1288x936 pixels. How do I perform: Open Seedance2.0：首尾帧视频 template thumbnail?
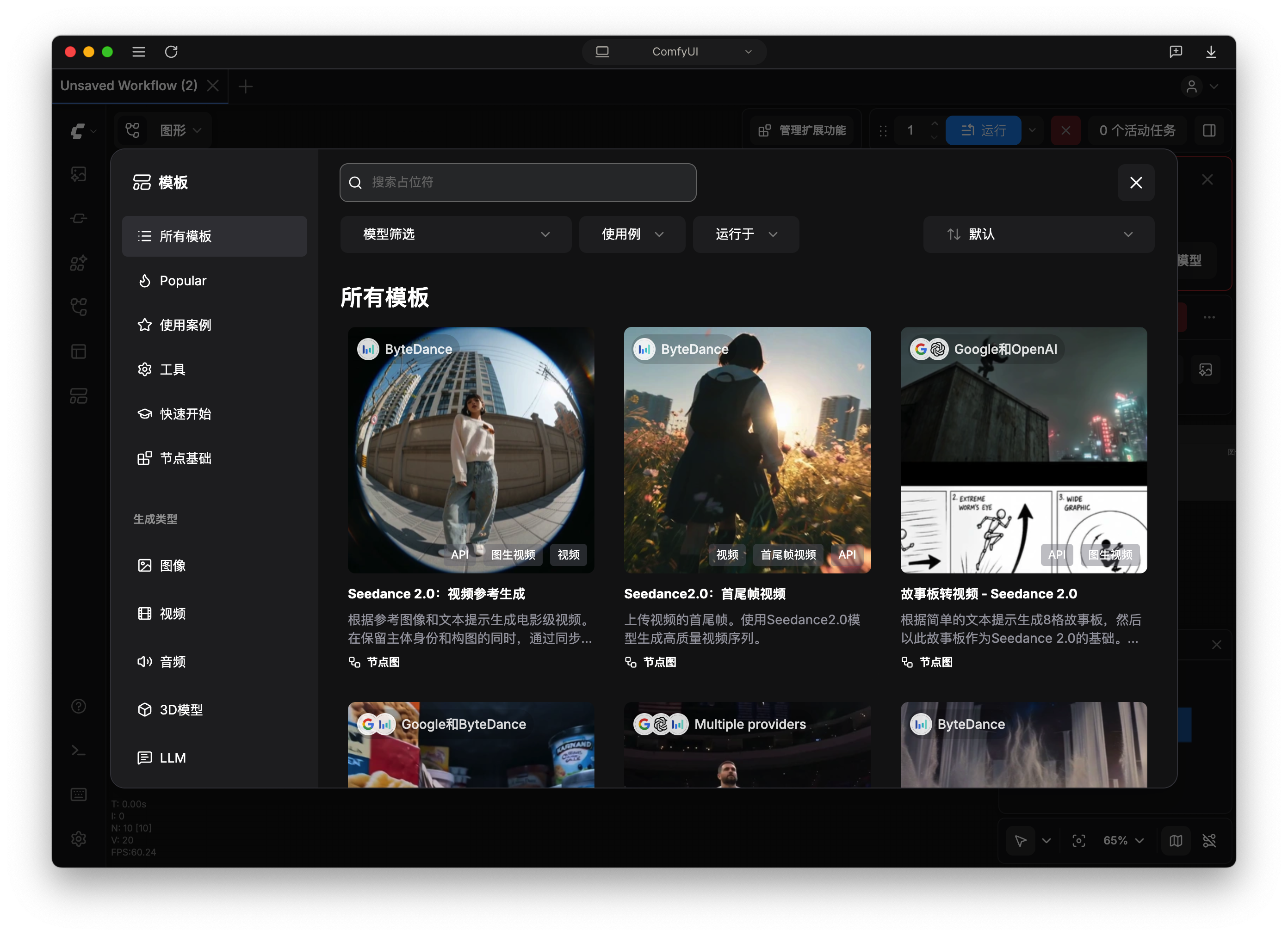[x=747, y=450]
